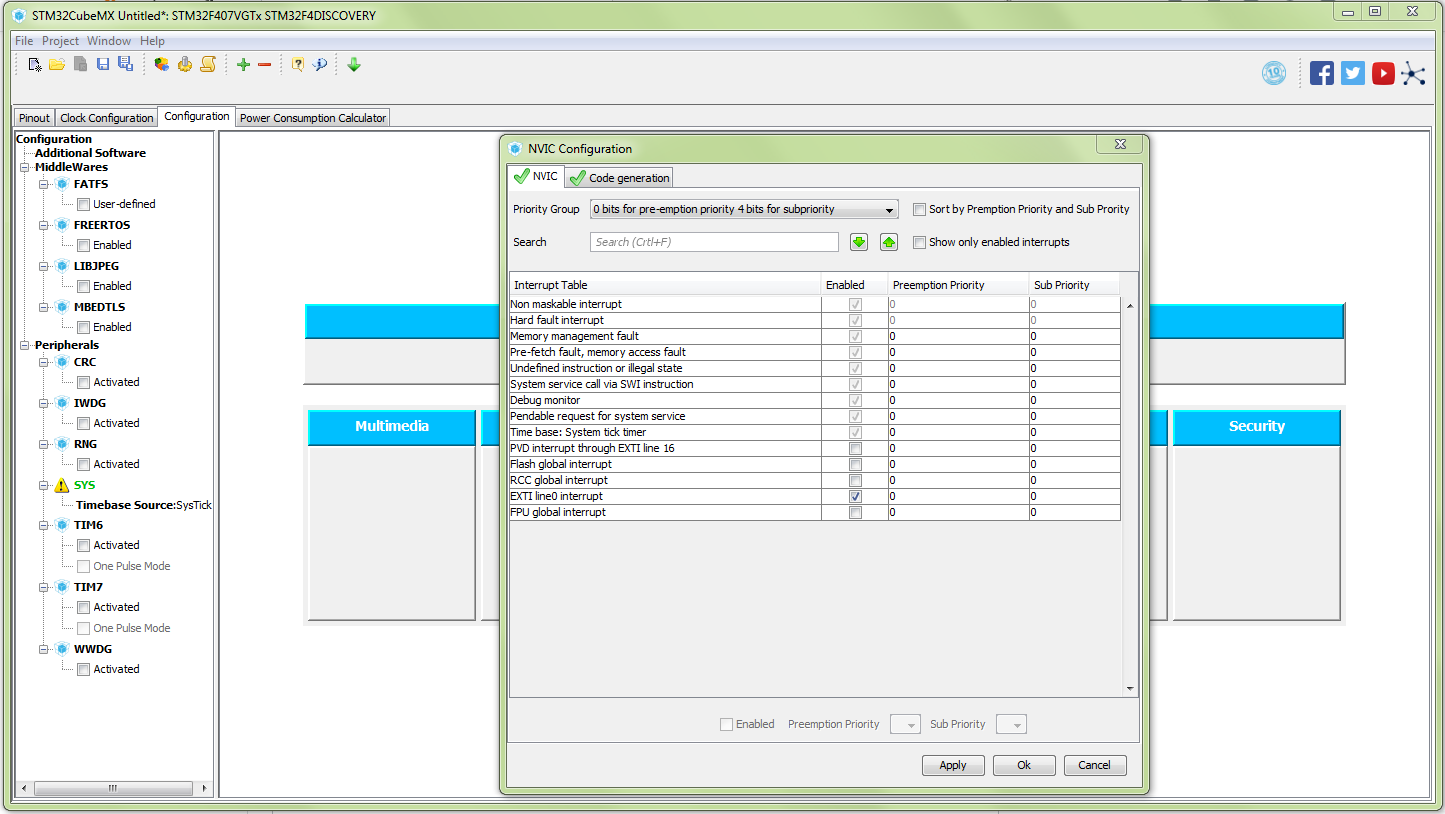Image resolution: width=1445 pixels, height=814 pixels.
Task: Click the yellow question mark help icon
Action: (297, 65)
